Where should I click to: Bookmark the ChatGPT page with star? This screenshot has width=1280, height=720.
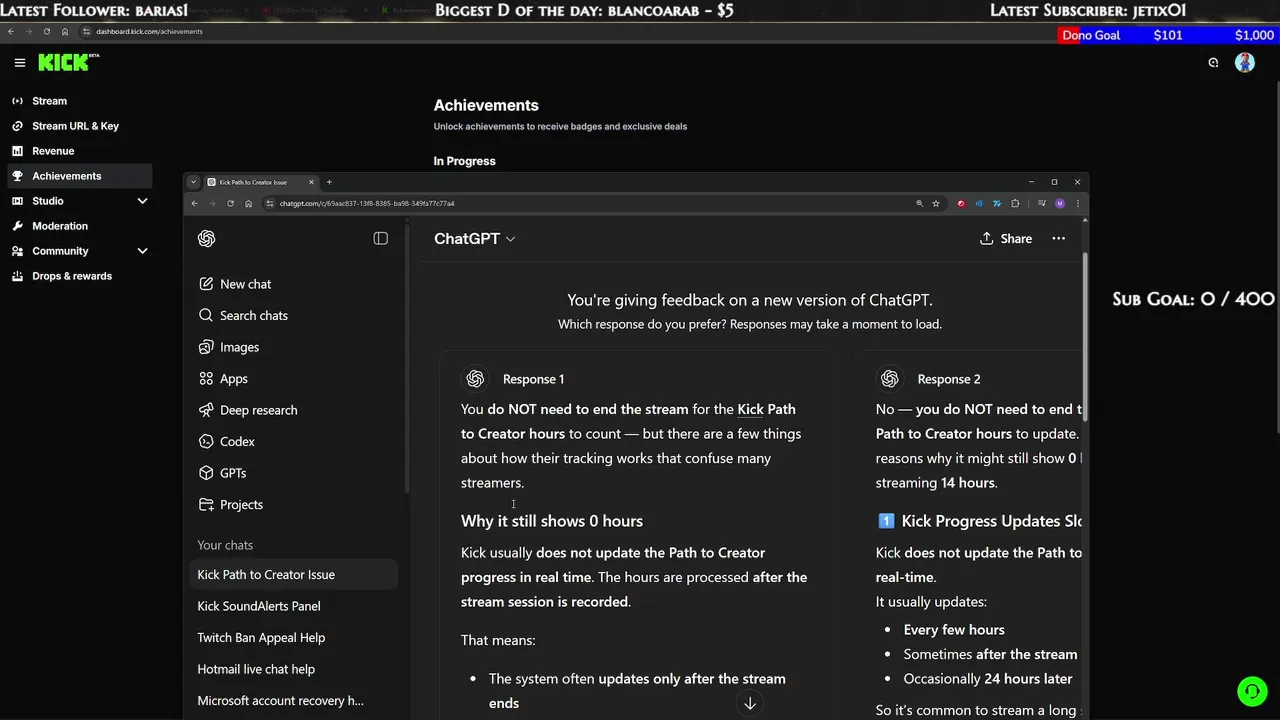(936, 203)
